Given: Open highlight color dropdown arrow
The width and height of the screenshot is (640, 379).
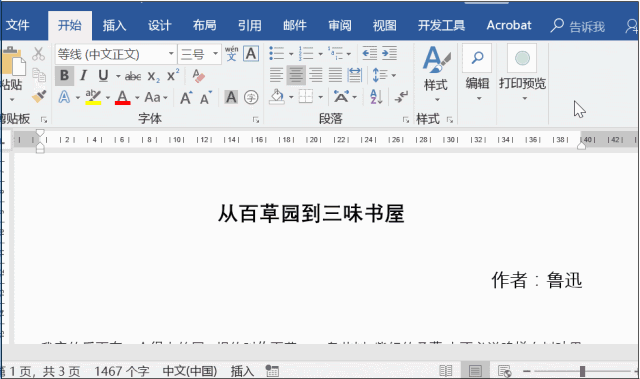Looking at the screenshot, I should click(108, 98).
